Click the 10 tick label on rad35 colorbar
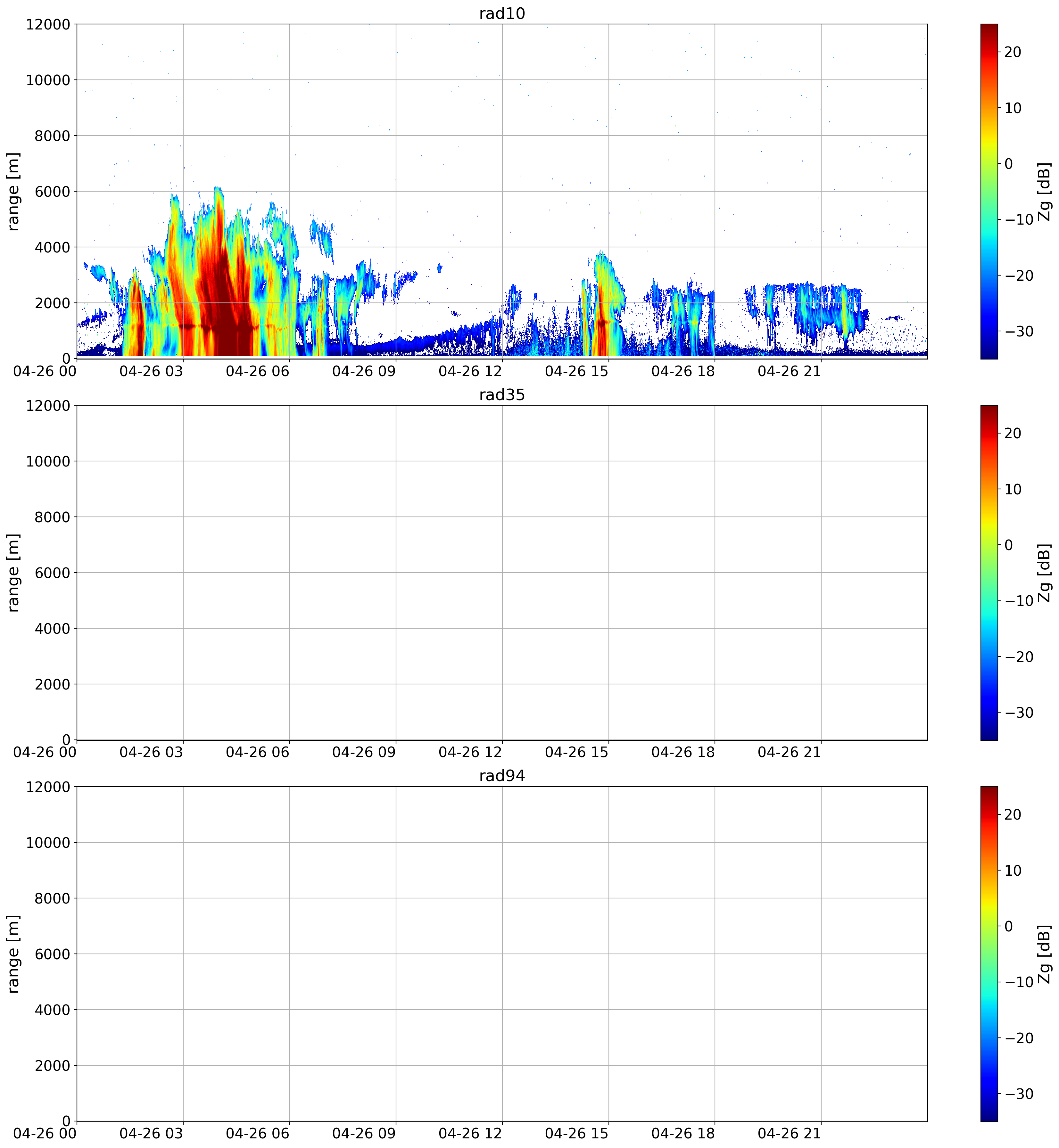1059x1148 pixels. pyautogui.click(x=1013, y=489)
